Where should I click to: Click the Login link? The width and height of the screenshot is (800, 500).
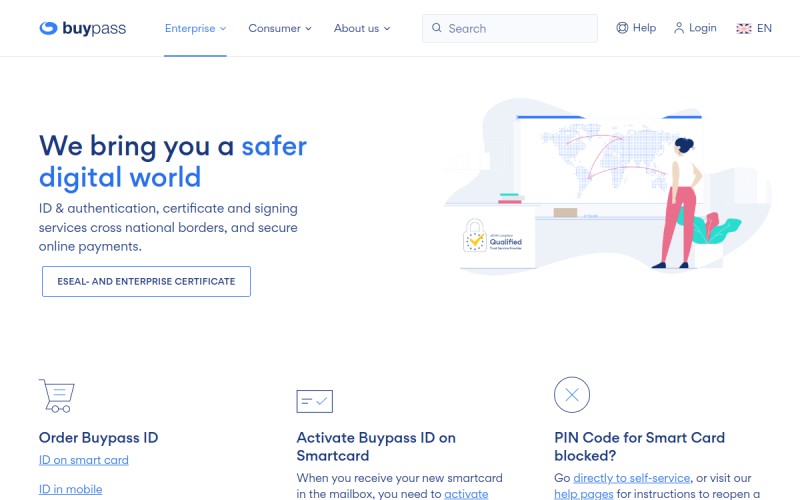[695, 28]
